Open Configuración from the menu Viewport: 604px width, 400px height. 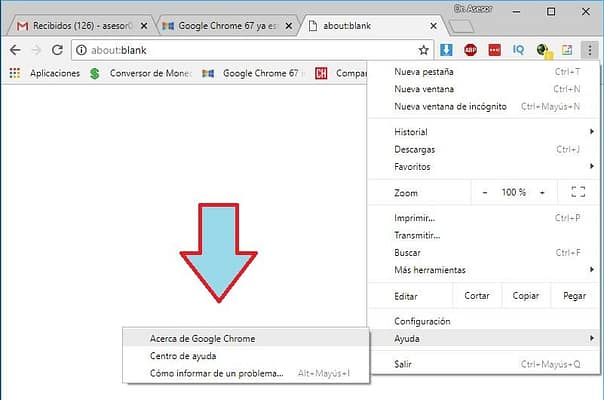pos(484,321)
